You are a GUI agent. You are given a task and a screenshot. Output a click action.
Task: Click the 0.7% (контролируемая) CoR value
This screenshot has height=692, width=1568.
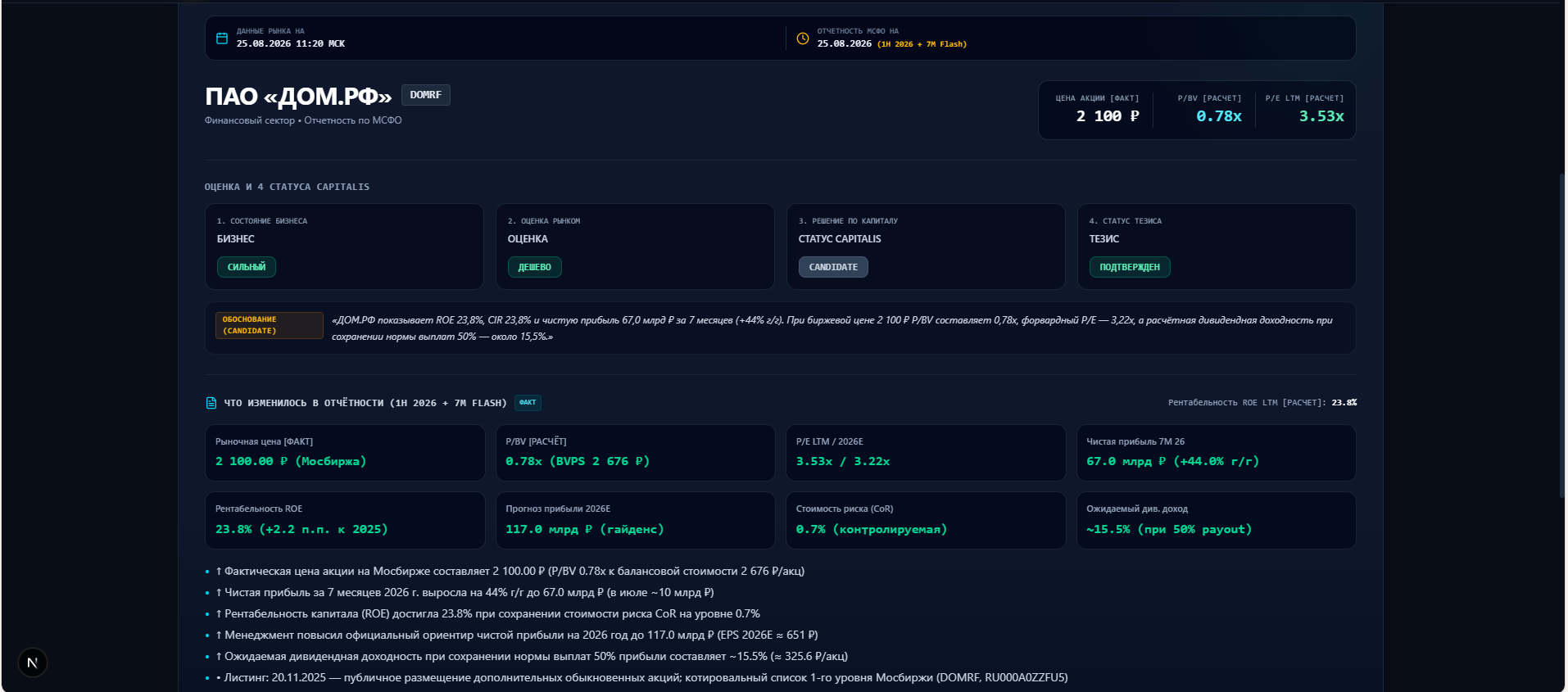pos(872,529)
